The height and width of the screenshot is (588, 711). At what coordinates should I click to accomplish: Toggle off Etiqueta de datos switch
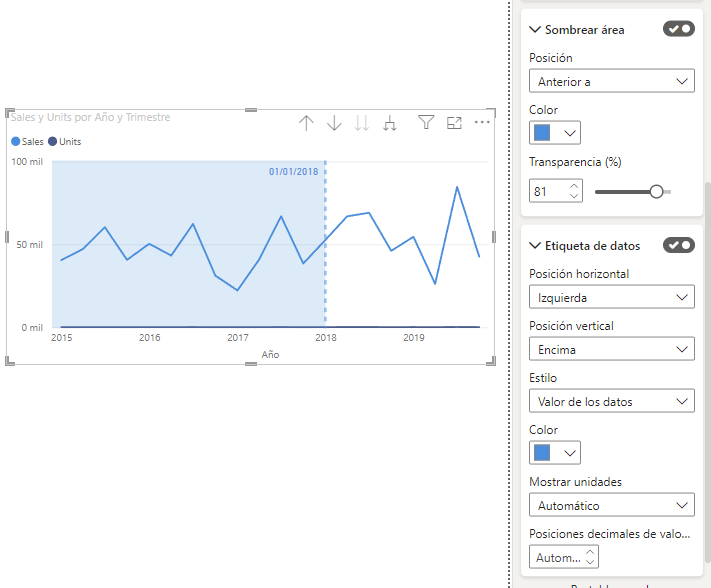tap(678, 245)
